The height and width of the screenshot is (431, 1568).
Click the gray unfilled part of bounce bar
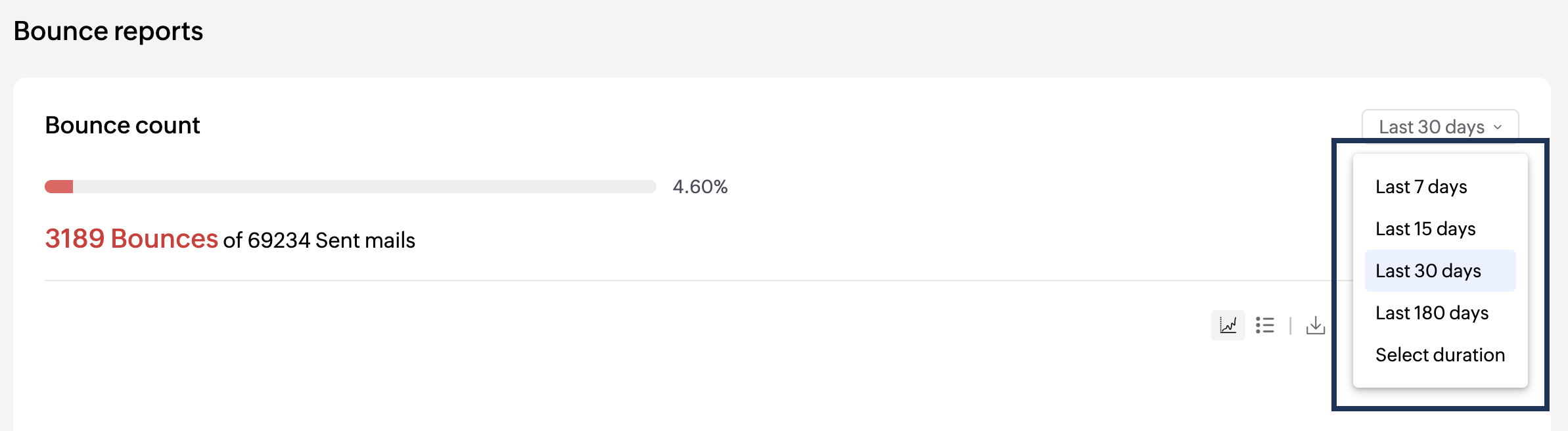(x=365, y=187)
